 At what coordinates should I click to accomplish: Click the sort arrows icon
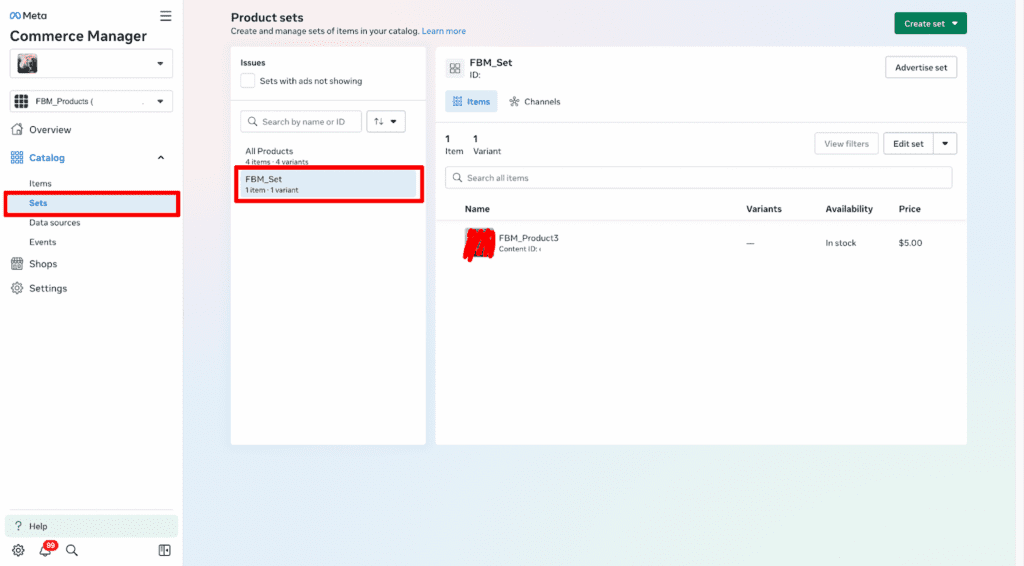click(x=379, y=121)
